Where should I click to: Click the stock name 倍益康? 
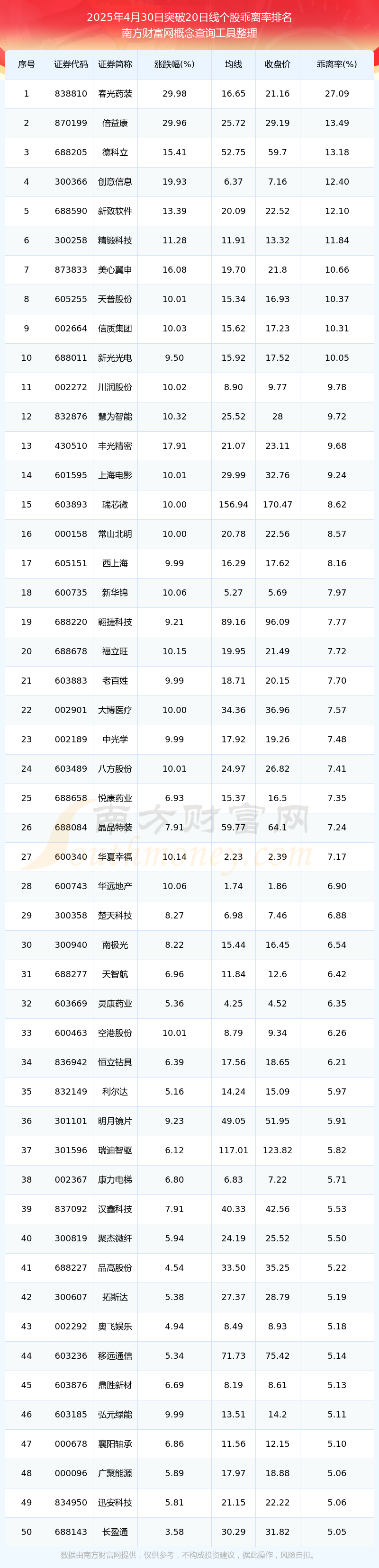(x=115, y=123)
